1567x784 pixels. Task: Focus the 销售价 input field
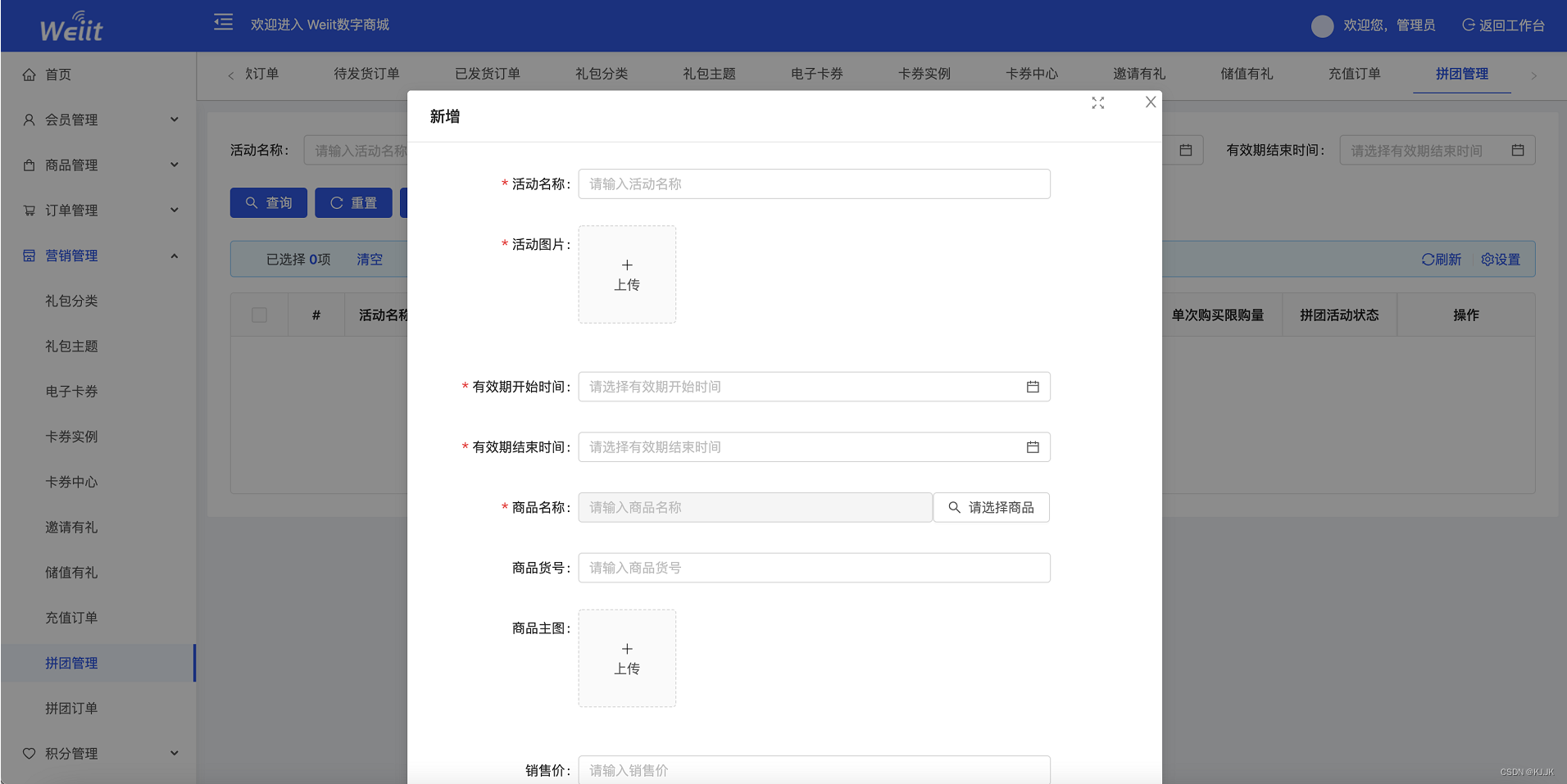[815, 770]
